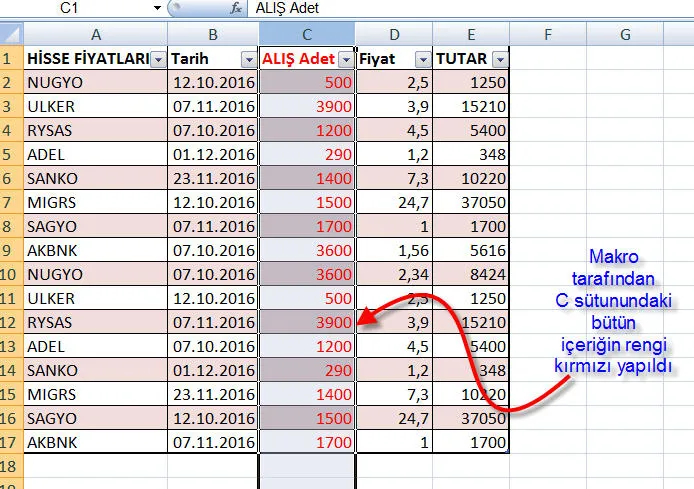Click the red 3900 cell in row 12

point(307,322)
